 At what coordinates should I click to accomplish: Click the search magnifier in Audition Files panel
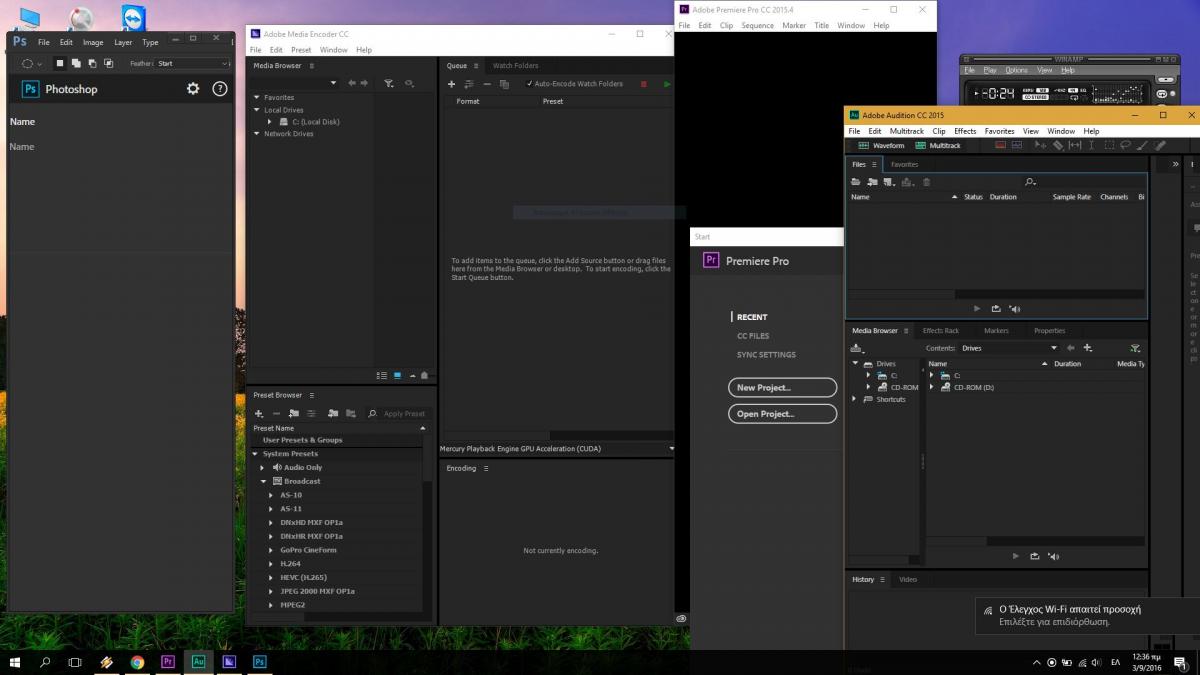click(1029, 182)
